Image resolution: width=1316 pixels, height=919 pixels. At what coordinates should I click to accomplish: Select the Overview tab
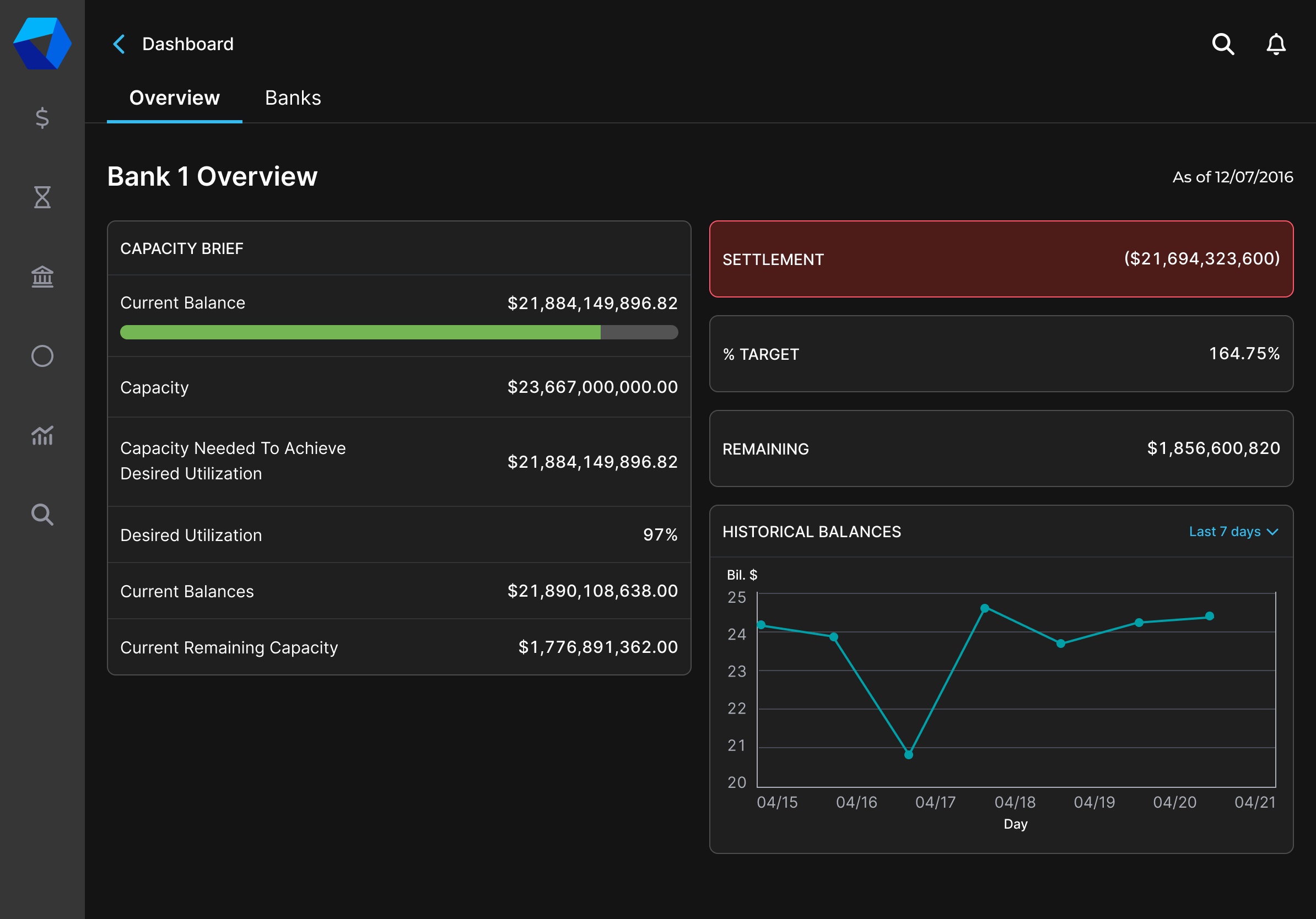174,98
